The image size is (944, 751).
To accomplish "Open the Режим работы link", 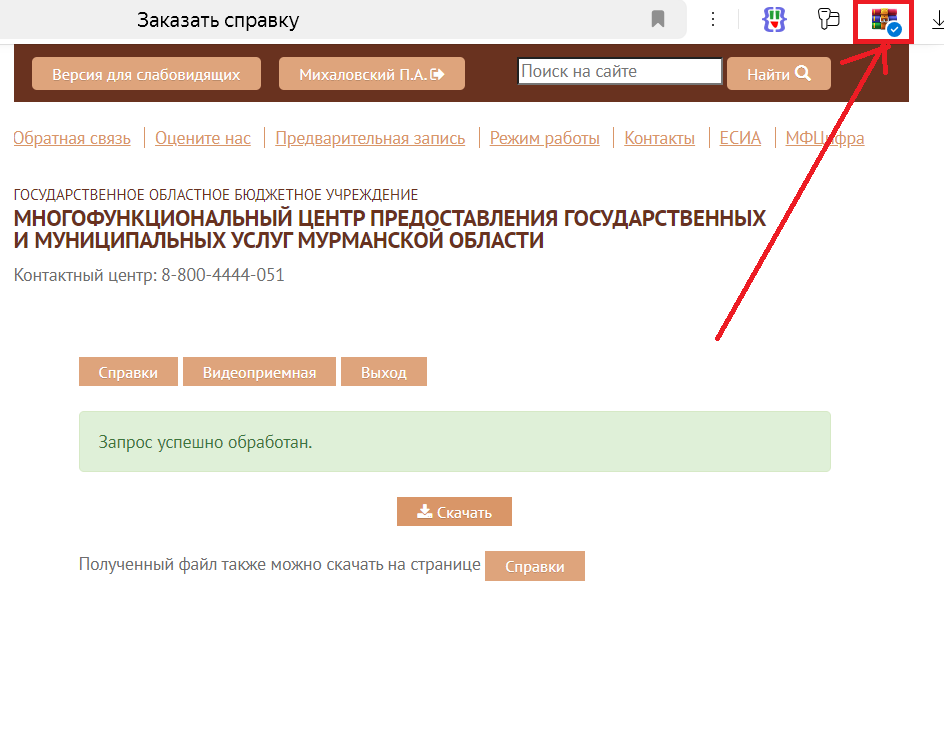I will (545, 138).
